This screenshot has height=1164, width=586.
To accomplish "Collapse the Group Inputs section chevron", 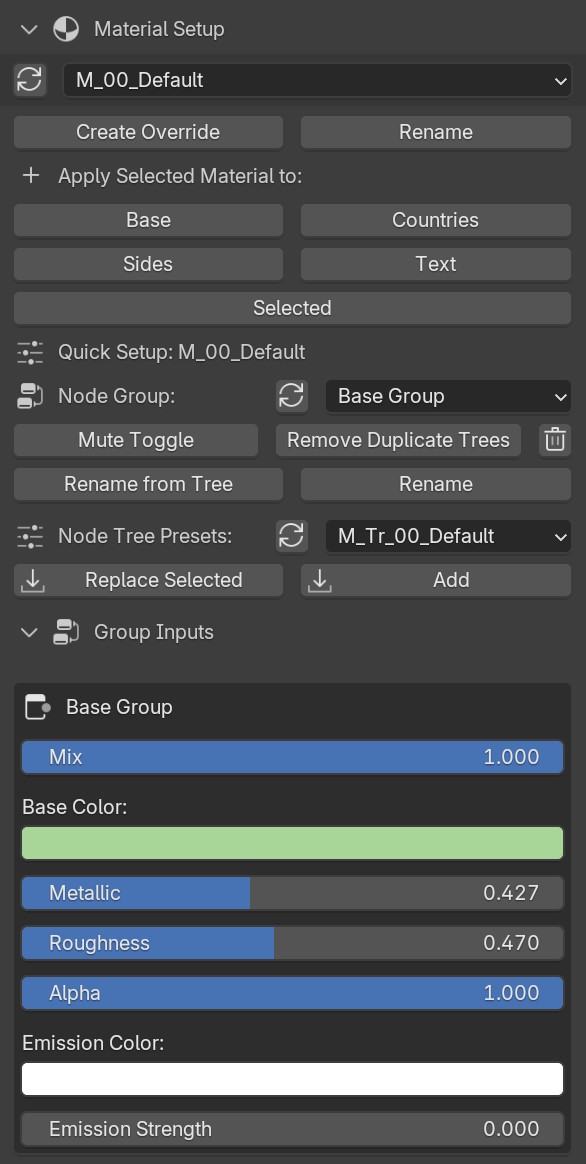I will (x=29, y=632).
